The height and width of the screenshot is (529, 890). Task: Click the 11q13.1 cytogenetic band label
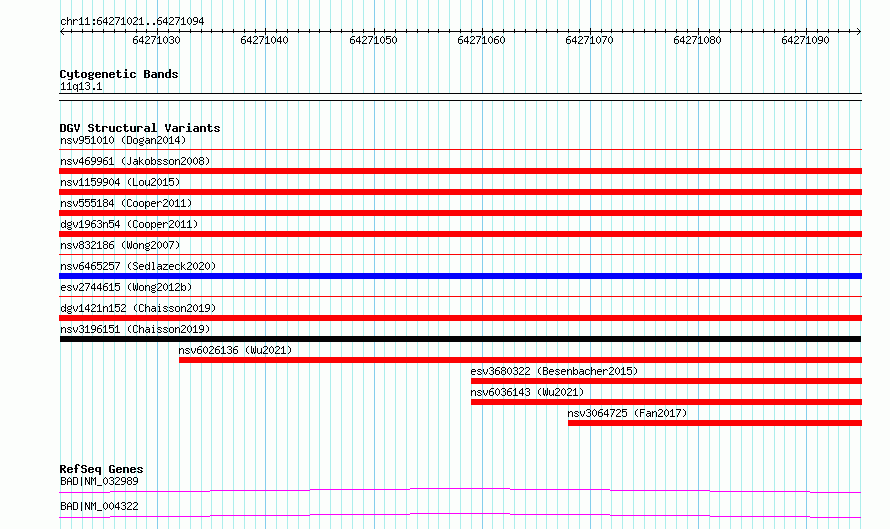click(81, 87)
